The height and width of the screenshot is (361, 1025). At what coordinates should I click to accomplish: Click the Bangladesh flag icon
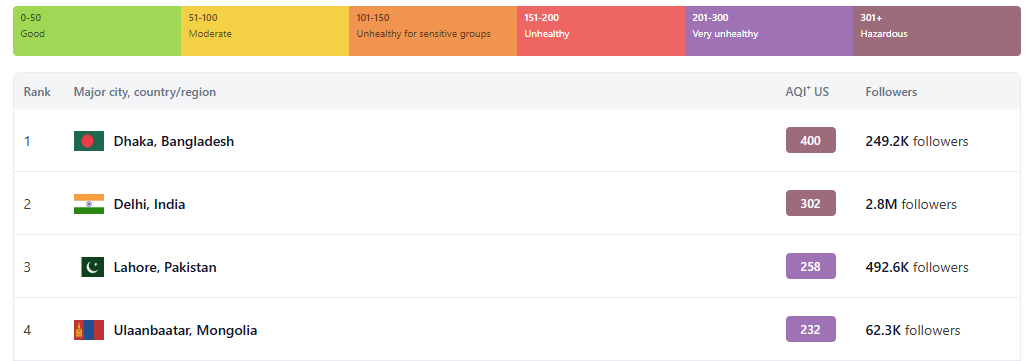point(89,141)
